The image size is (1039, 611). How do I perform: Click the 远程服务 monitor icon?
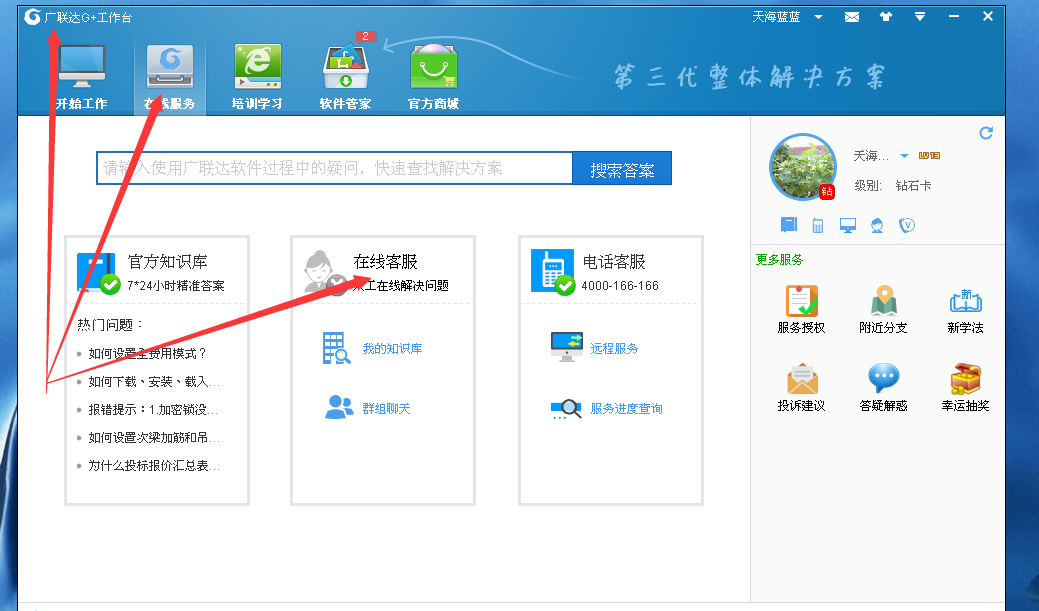(x=567, y=347)
